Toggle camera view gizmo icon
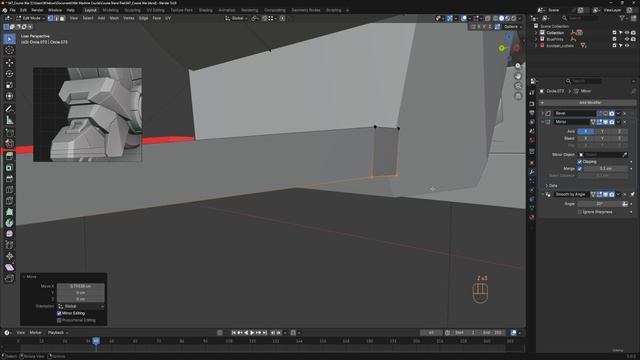 (x=518, y=86)
